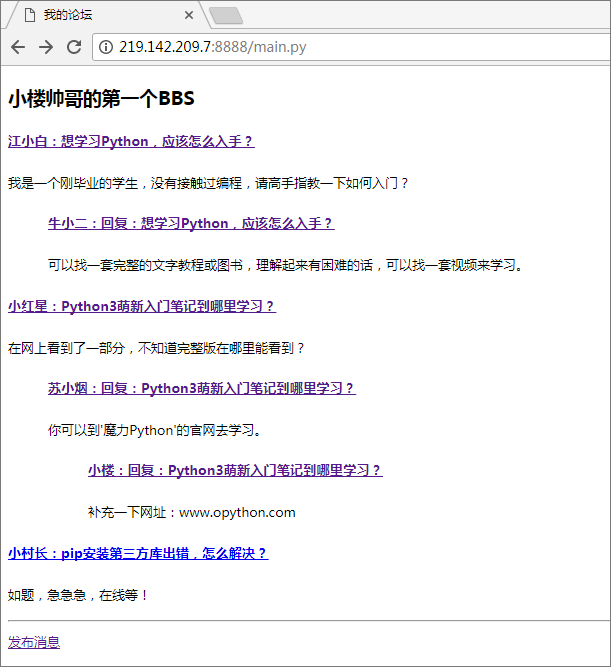Open 小红星's post about Python3 beginner notes
This screenshot has width=611, height=667.
[142, 306]
